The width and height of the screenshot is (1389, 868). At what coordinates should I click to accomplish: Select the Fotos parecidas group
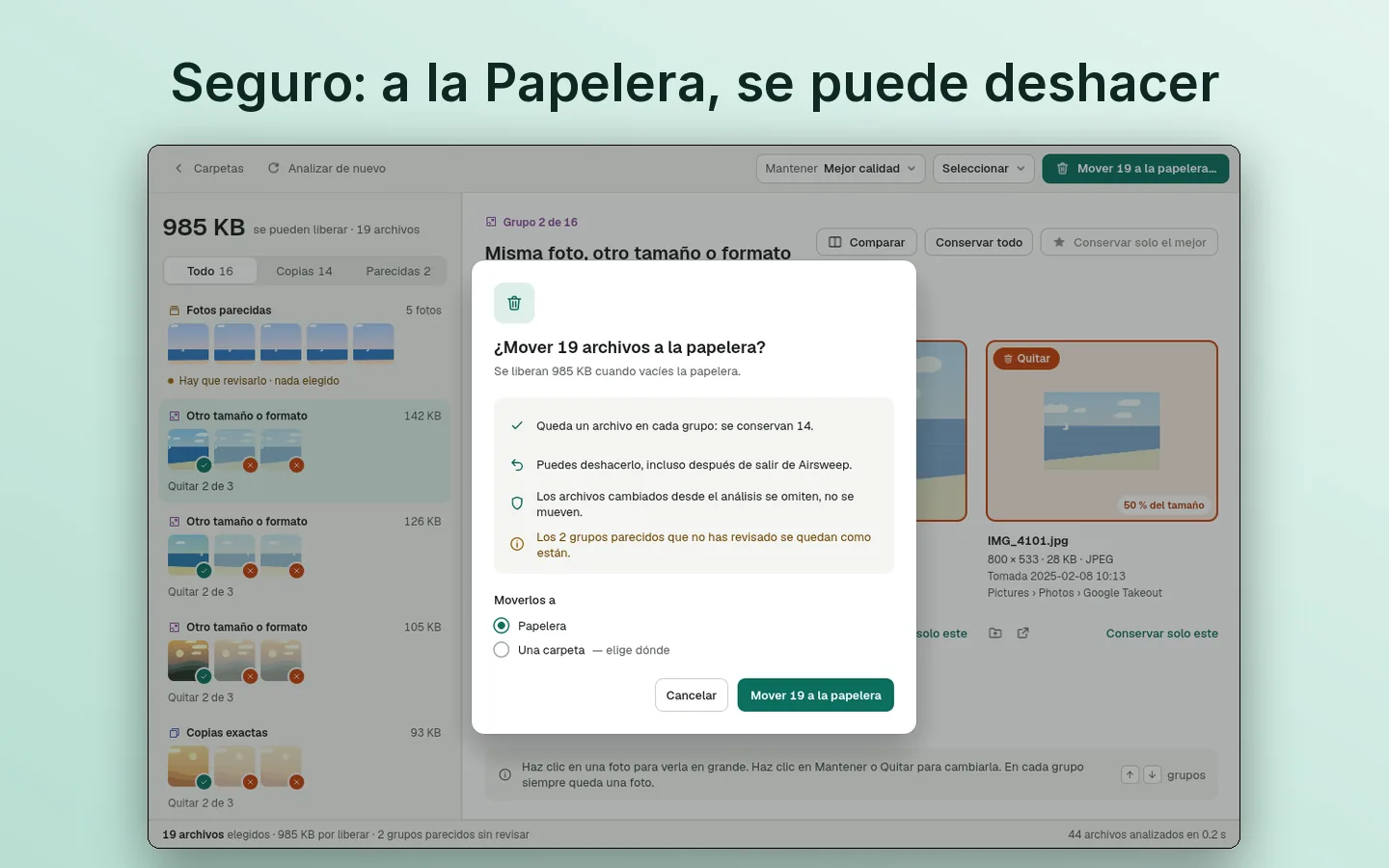[x=305, y=344]
